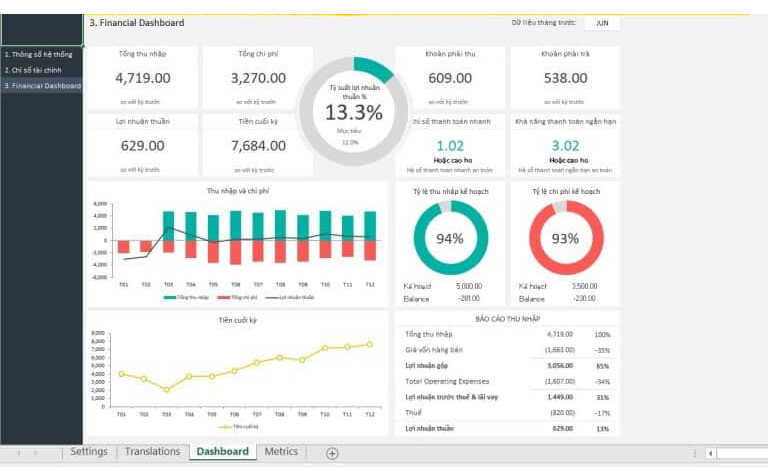This screenshot has height=467, width=768.
Task: Select the 7,684.00 ending cash value
Action: [258, 146]
